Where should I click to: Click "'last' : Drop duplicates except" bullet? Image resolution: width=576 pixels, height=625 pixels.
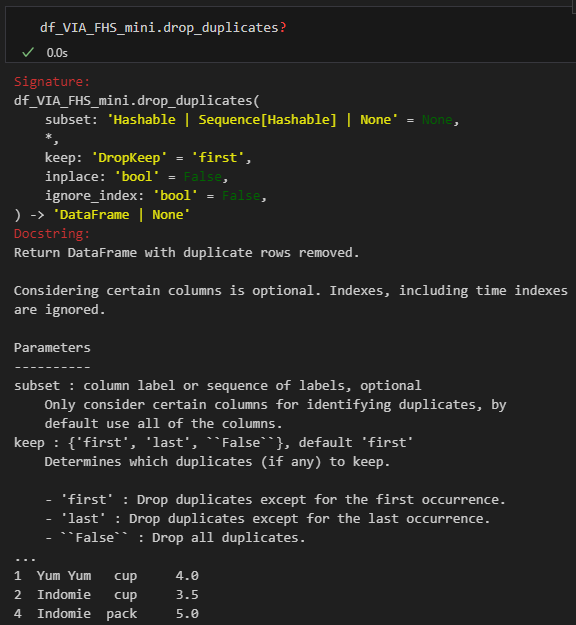(x=267, y=519)
